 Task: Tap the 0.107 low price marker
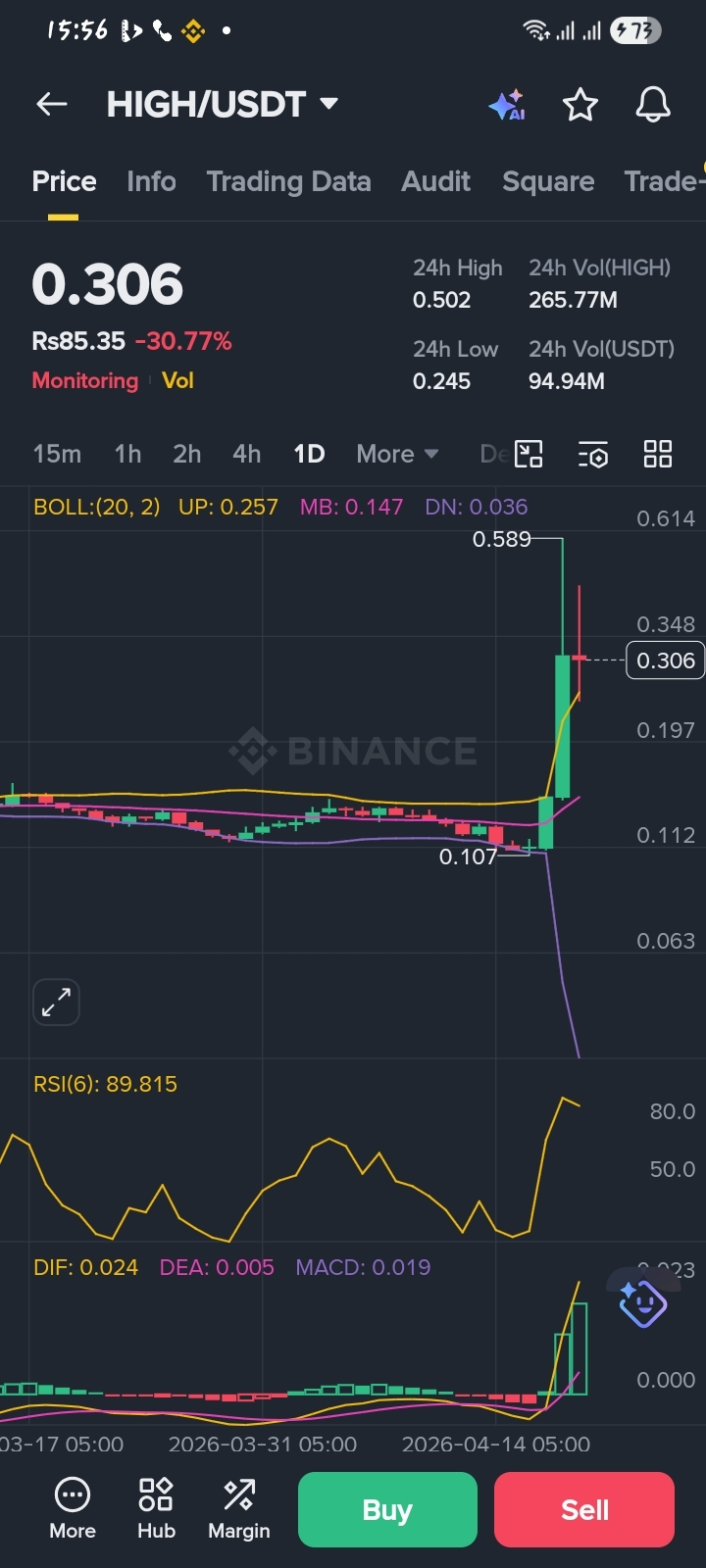pos(468,857)
